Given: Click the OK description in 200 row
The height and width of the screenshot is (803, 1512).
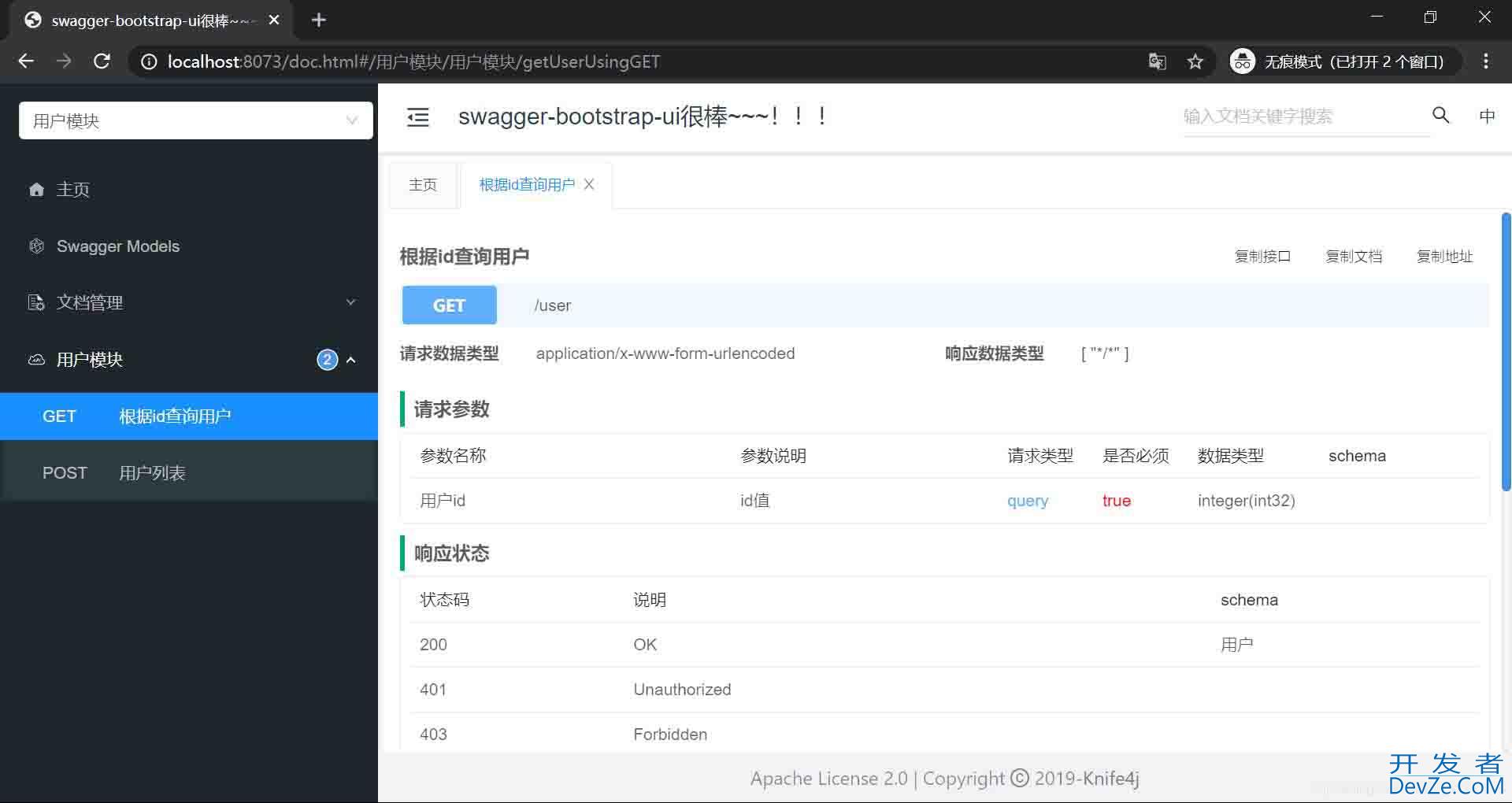Looking at the screenshot, I should 645,645.
